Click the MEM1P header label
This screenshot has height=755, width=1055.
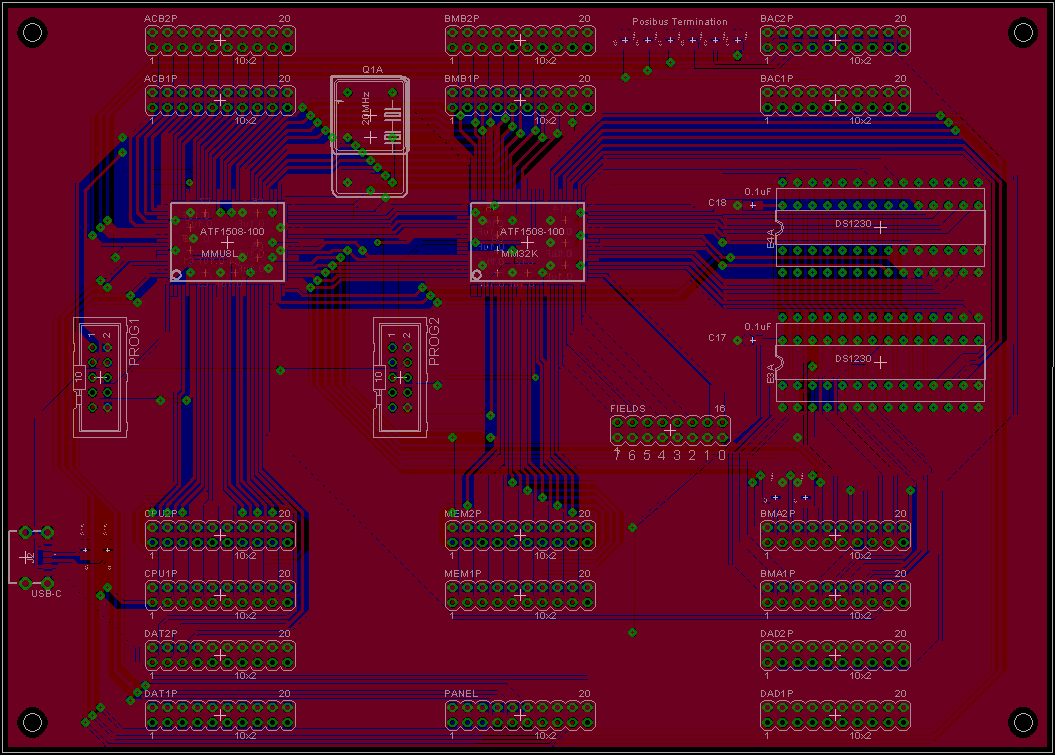(463, 574)
